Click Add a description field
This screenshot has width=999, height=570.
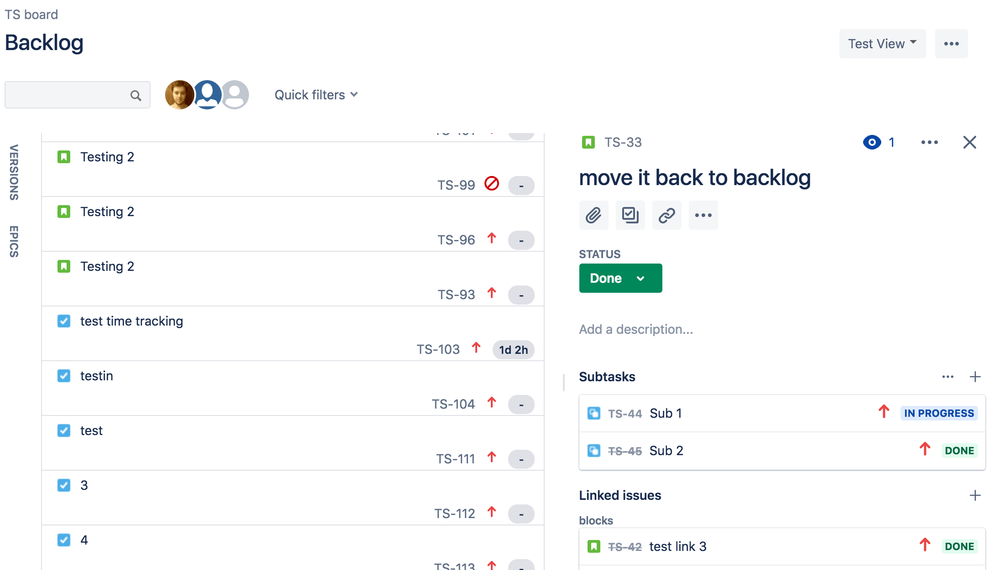(x=636, y=329)
